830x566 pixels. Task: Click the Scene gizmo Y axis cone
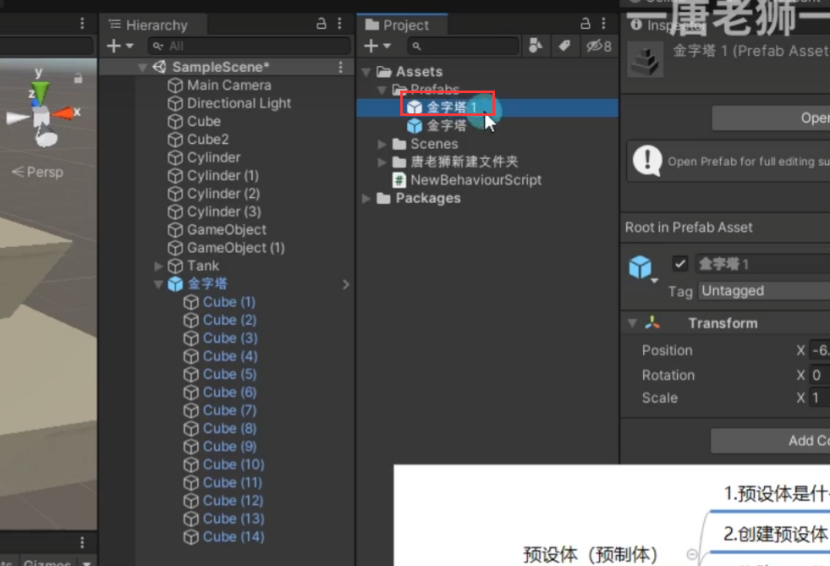click(x=40, y=91)
